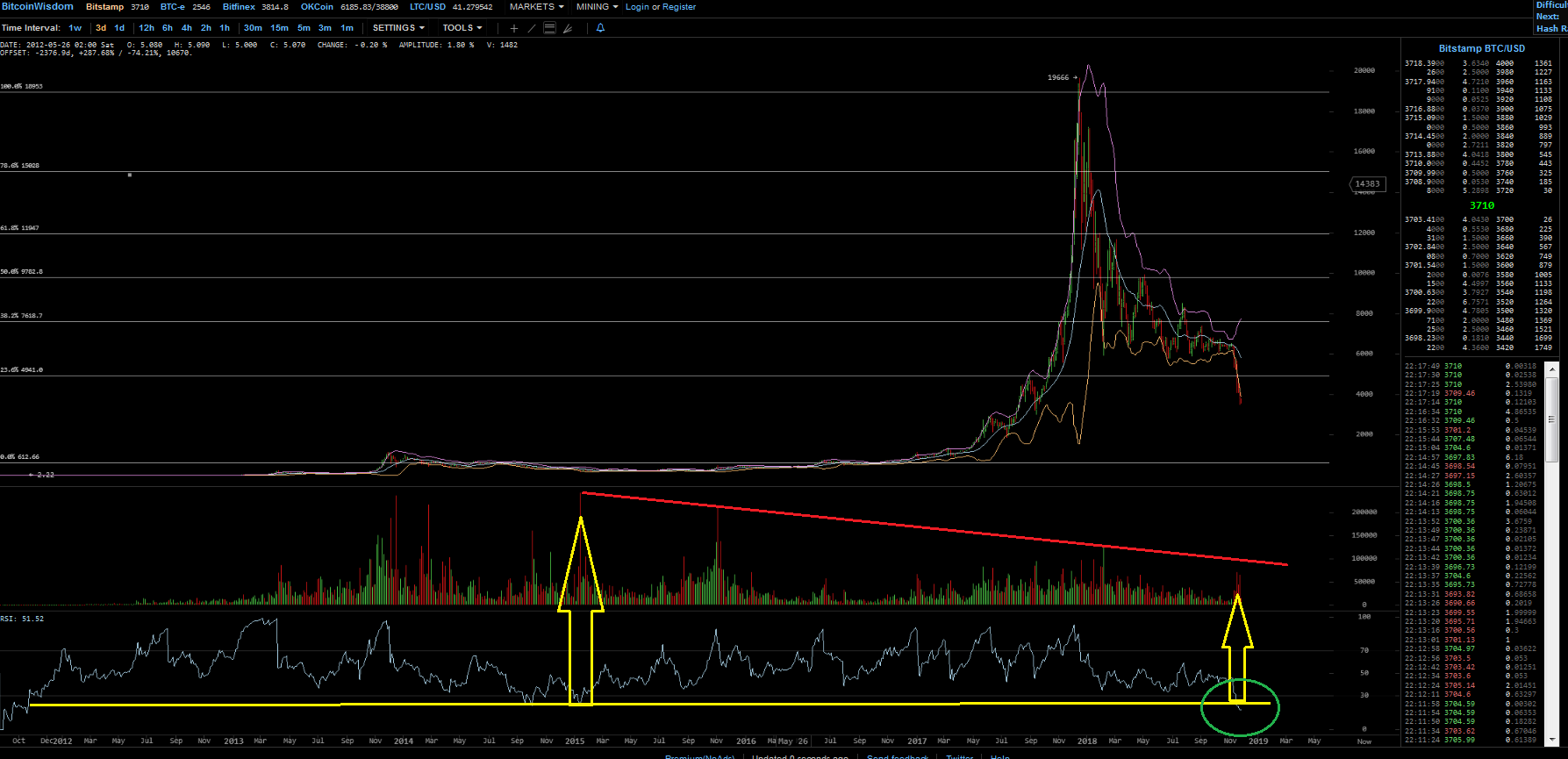Screen dimensions: 1568x759
Task: Click the 14383 price cursor label
Action: (1367, 184)
